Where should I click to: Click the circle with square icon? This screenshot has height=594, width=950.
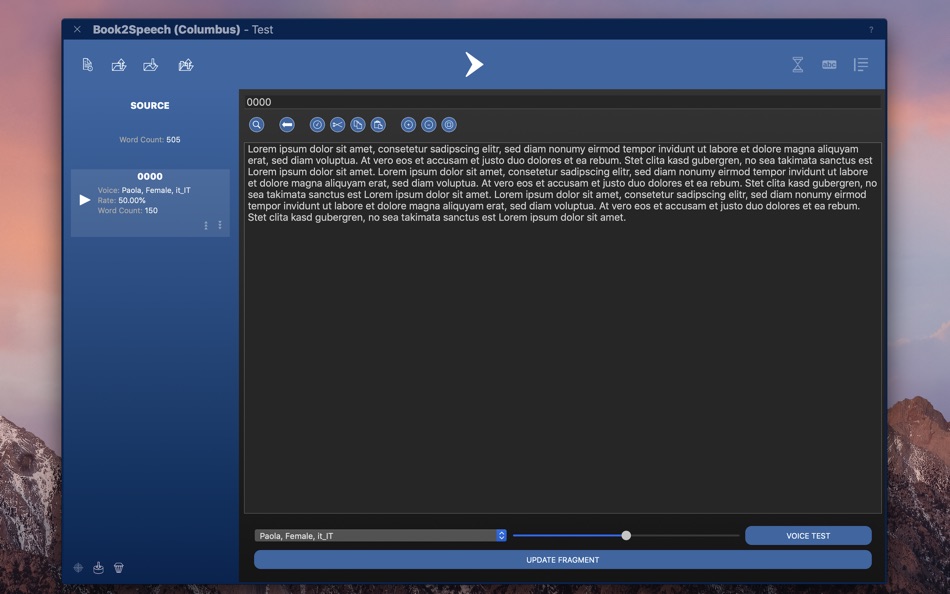pyautogui.click(x=449, y=125)
